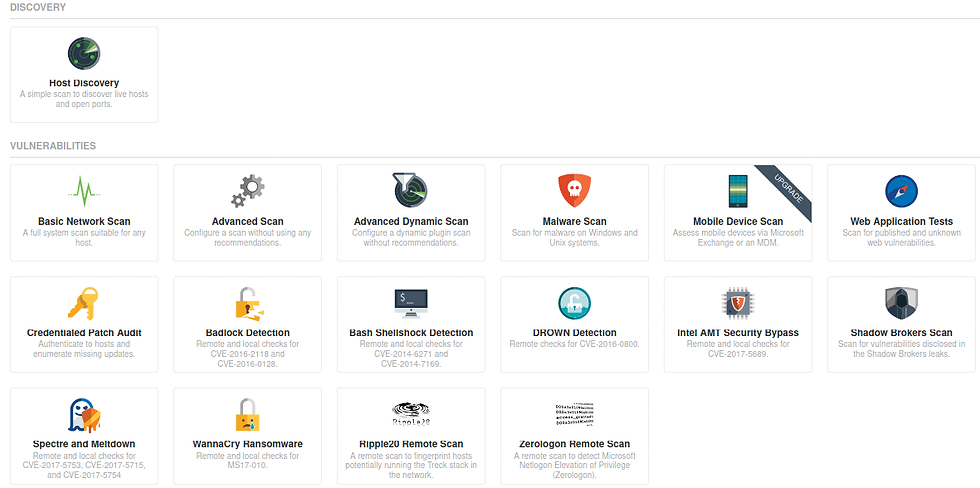
Task: Click the Web Application Tests compass icon
Action: (x=901, y=191)
